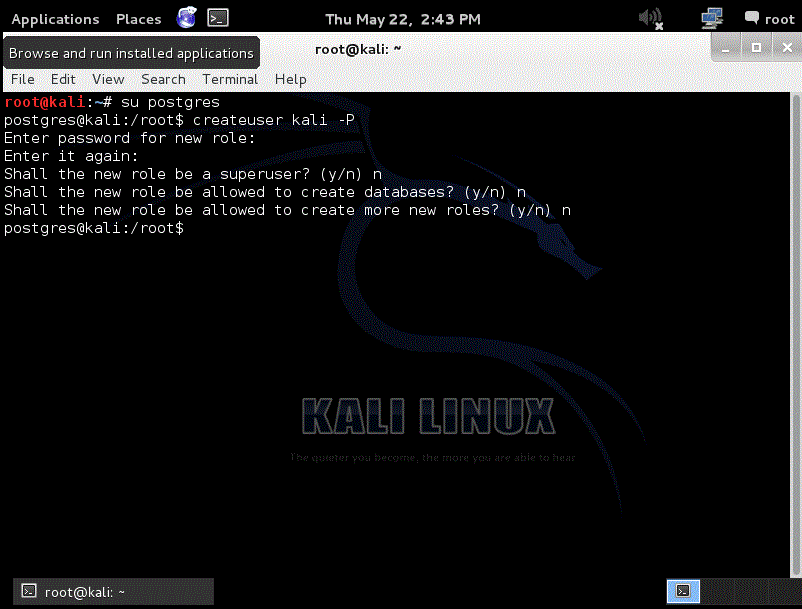Click the create databases prompt line
802x609 pixels.
tap(265, 192)
